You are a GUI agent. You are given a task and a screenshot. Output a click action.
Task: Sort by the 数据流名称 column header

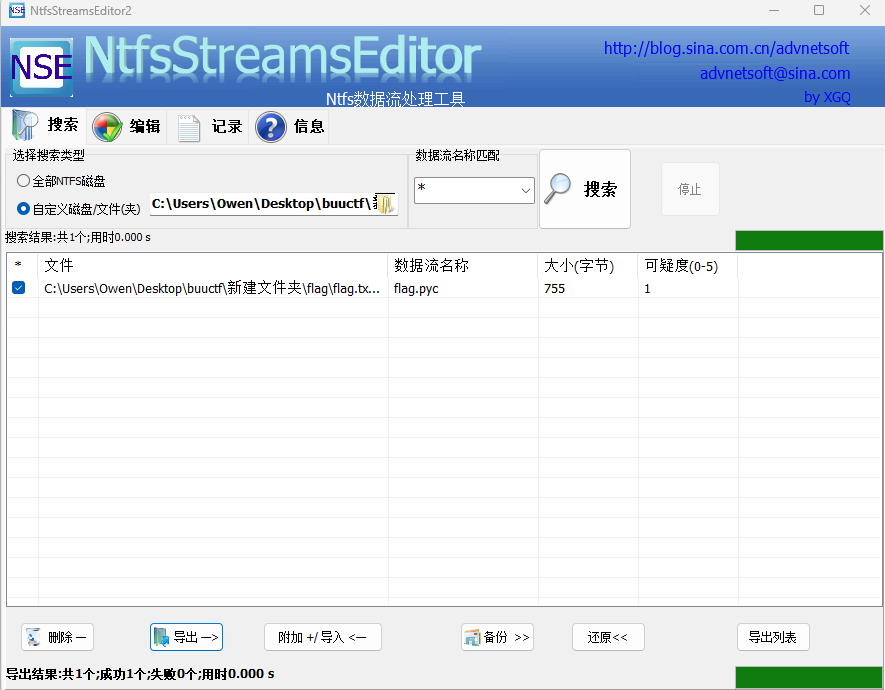click(463, 265)
